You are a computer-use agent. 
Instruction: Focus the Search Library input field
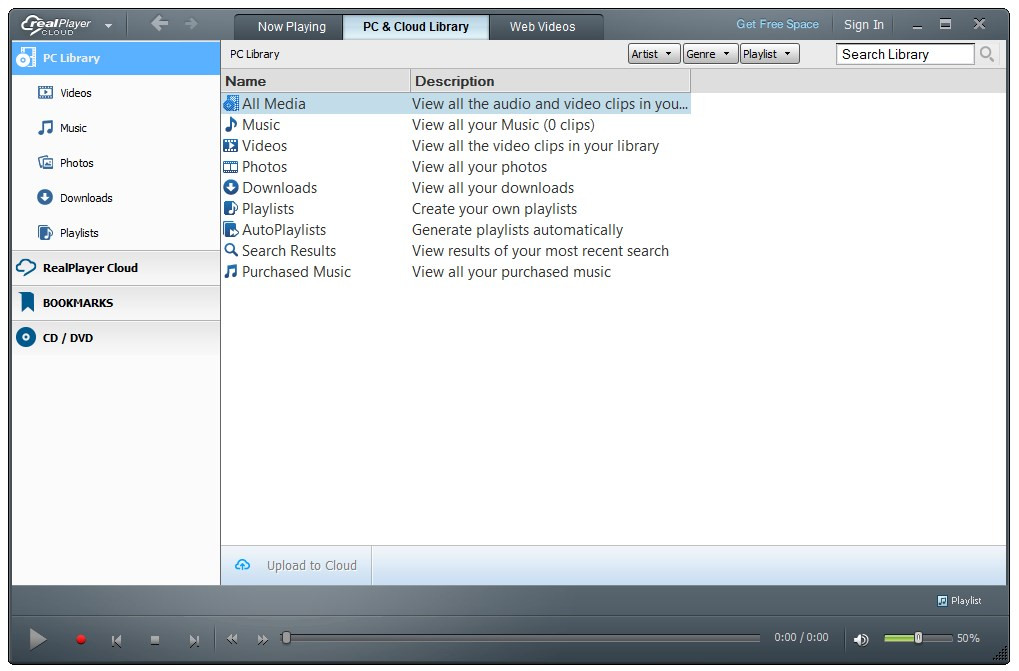(x=905, y=54)
